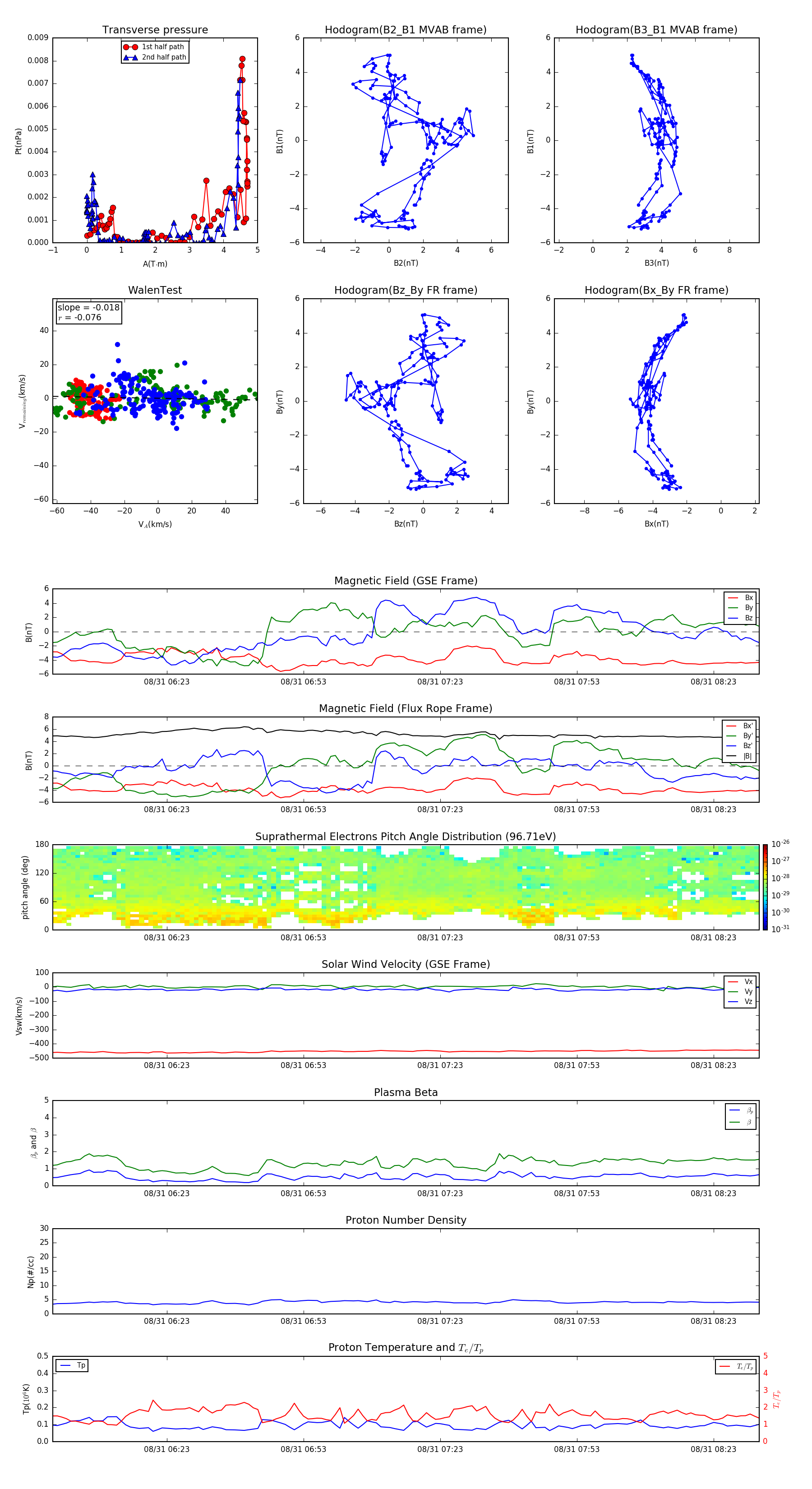Image resolution: width=812 pixels, height=1489 pixels.
Task: Select the |B| entry in Flux Rope legend
Action: pos(740,756)
